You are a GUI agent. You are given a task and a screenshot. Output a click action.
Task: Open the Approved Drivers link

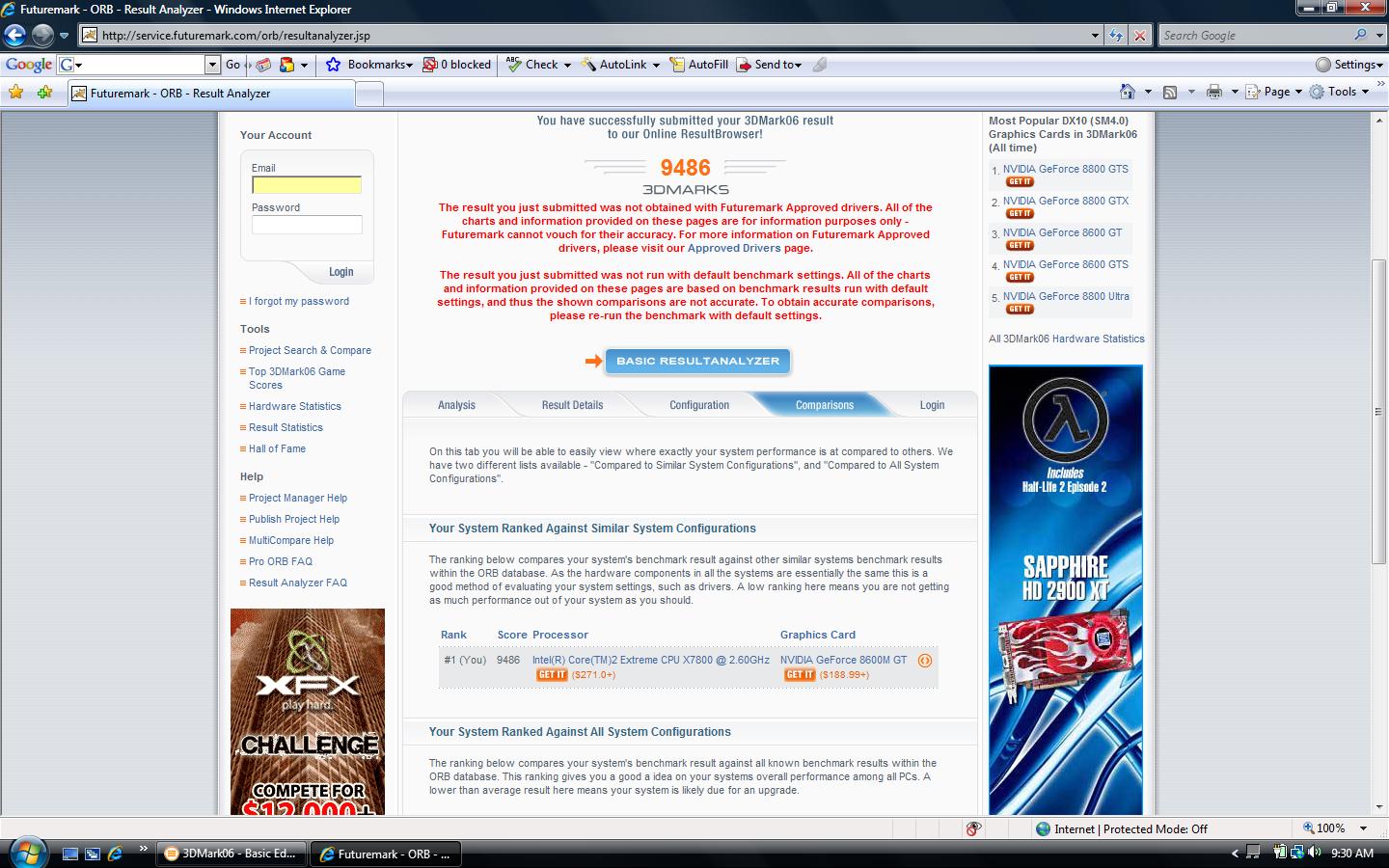tap(734, 248)
